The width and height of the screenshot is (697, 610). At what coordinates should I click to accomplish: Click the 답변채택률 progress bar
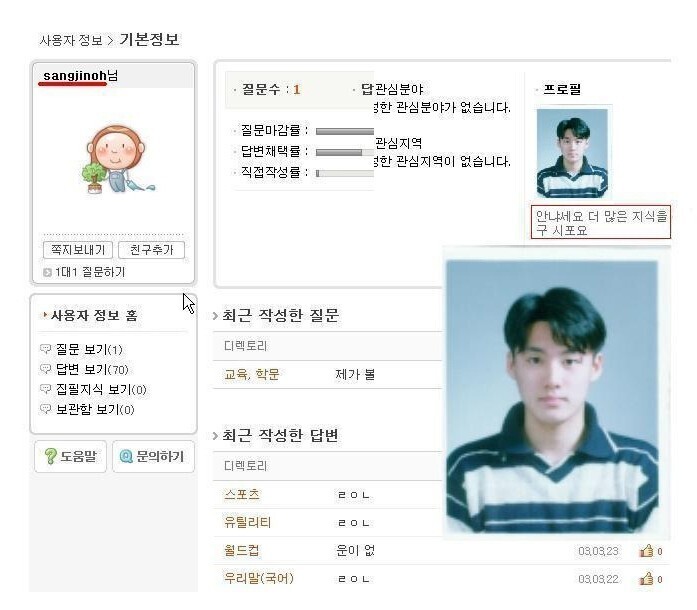pyautogui.click(x=345, y=152)
